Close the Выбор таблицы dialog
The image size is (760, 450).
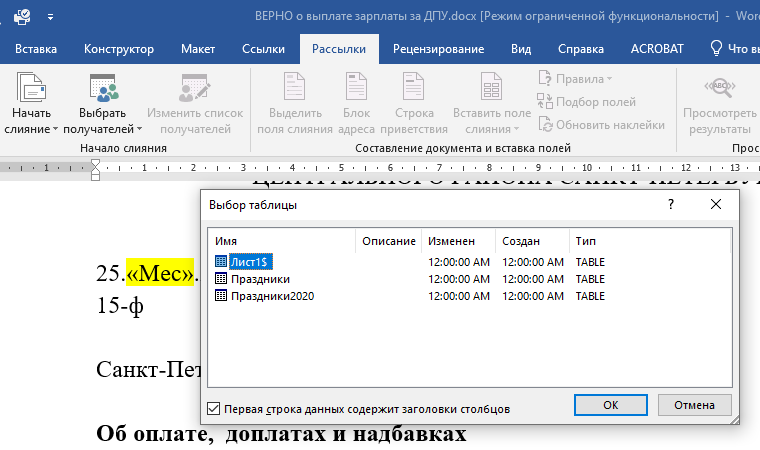pyautogui.click(x=716, y=204)
